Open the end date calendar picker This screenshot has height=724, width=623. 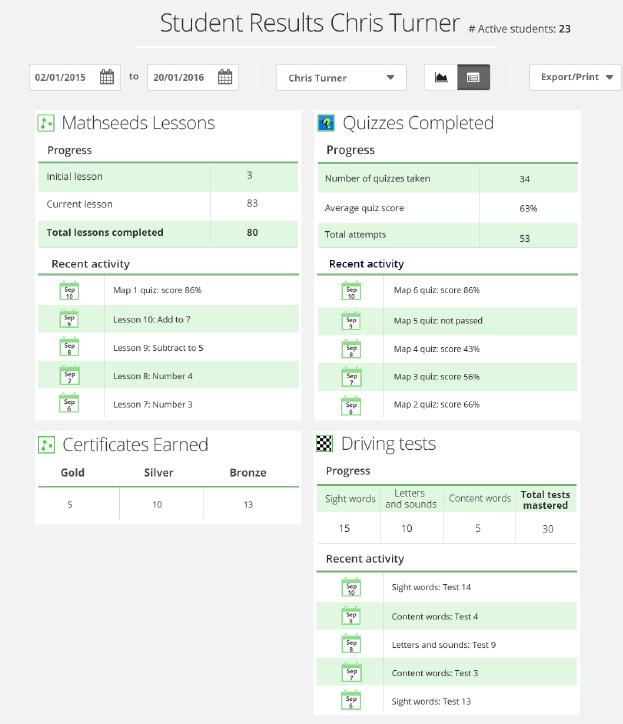225,77
